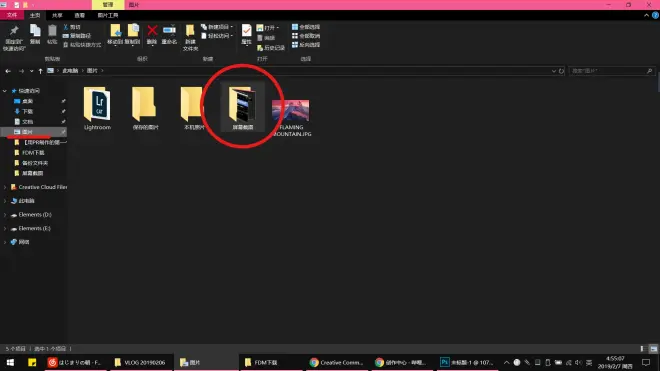This screenshot has height=371, width=660.
Task: Click the 管理 (Manage) contextual tab
Action: click(x=108, y=5)
